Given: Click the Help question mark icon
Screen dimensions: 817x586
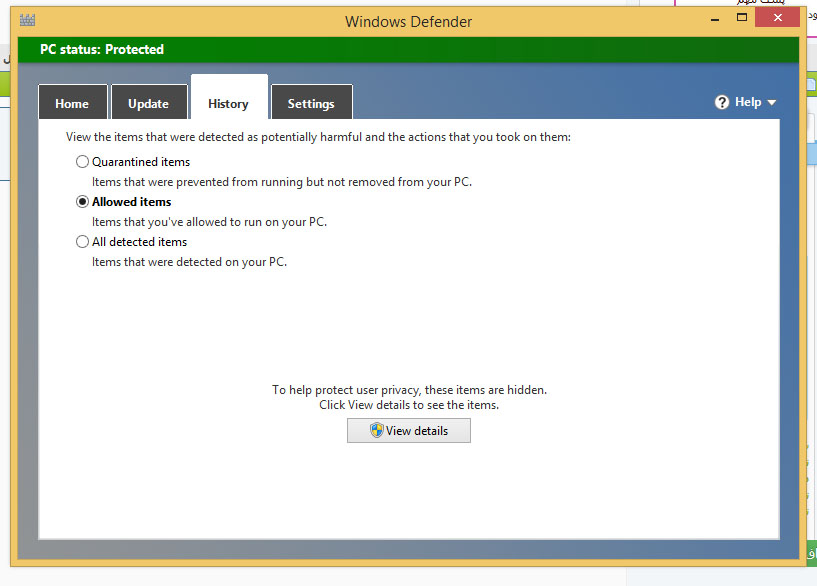Looking at the screenshot, I should point(722,102).
